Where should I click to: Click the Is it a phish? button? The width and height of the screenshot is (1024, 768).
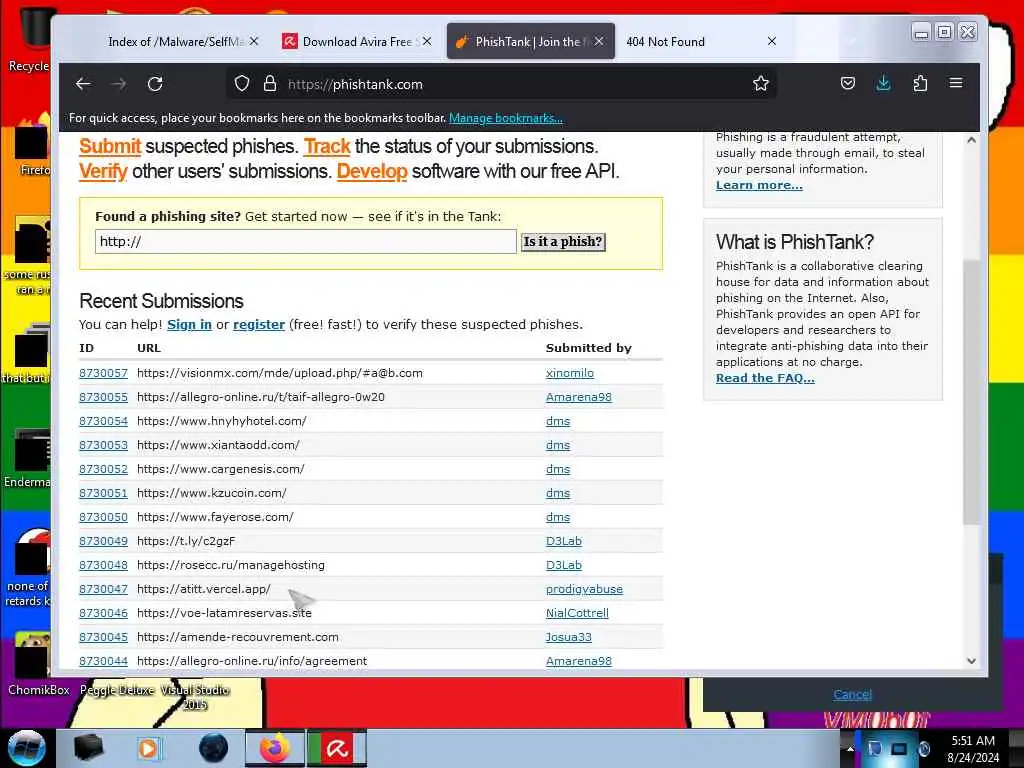(563, 242)
